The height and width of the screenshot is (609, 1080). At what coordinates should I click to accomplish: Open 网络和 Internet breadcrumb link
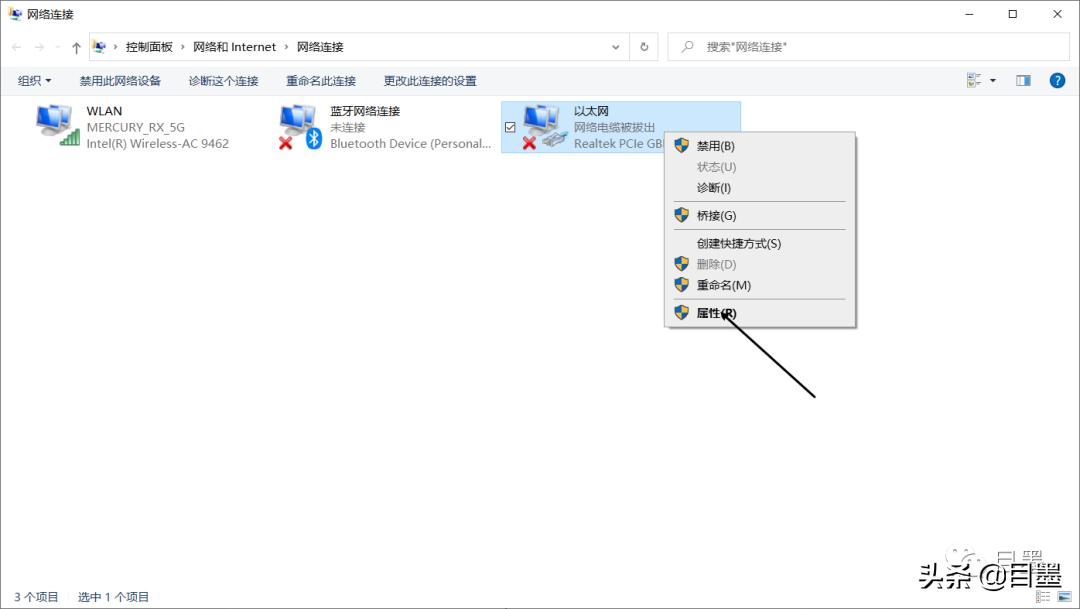click(x=235, y=46)
